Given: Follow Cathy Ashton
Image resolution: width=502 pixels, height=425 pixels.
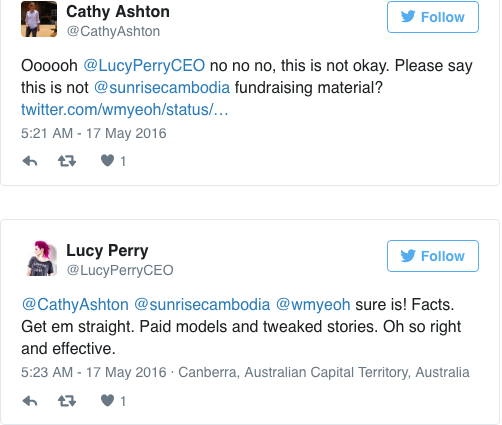Looking at the screenshot, I should point(433,17).
